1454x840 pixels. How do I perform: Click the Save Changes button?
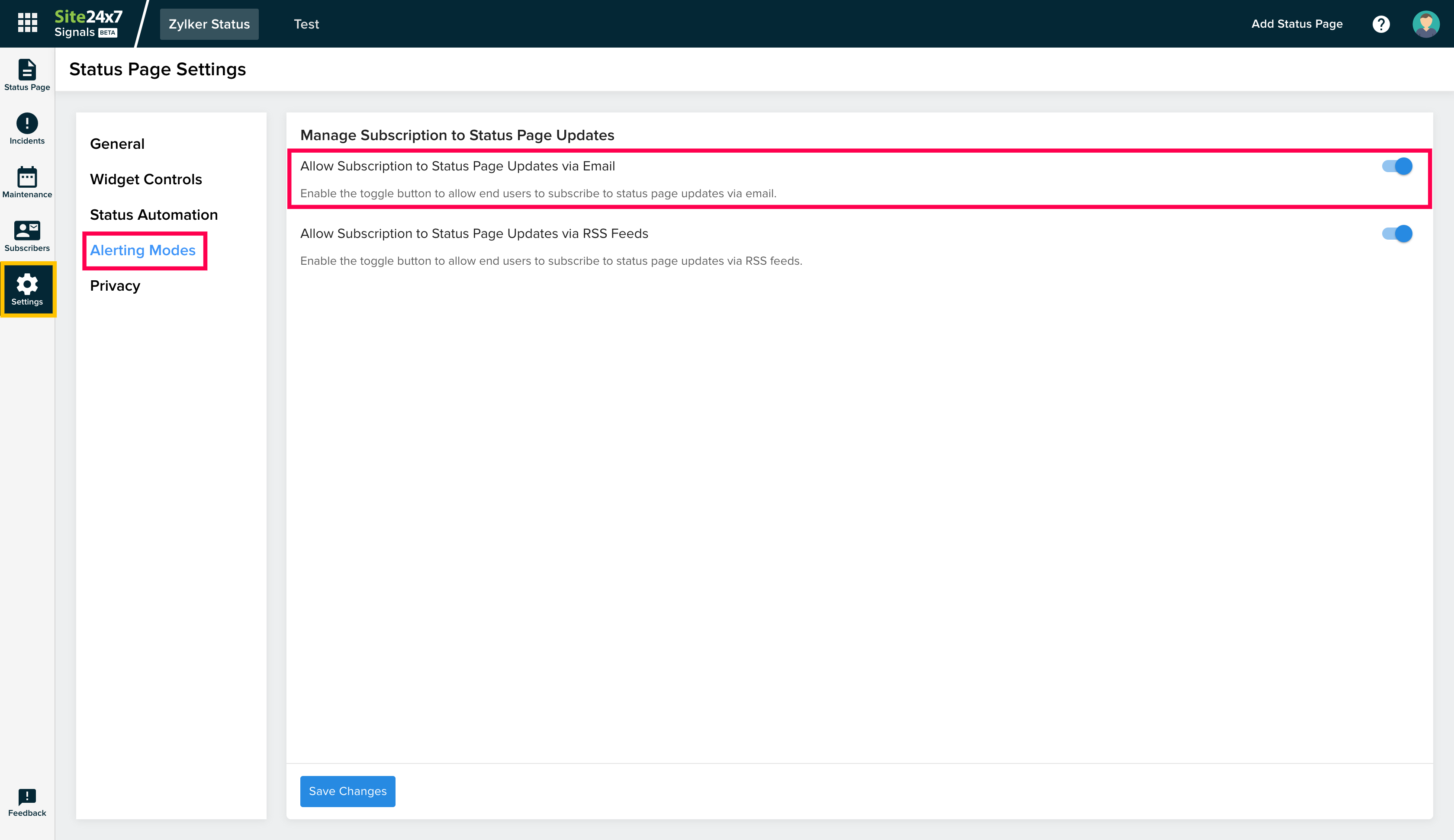347,791
